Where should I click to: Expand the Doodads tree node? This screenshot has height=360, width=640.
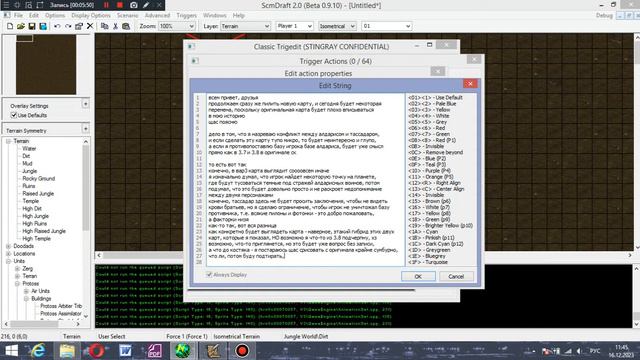(x=8, y=246)
